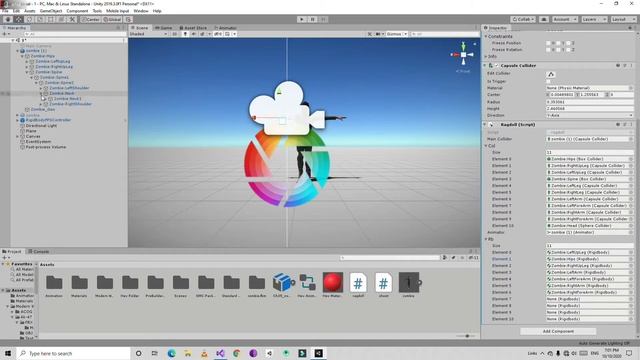
Task: Toggle Center pivot mode button
Action: point(91,19)
